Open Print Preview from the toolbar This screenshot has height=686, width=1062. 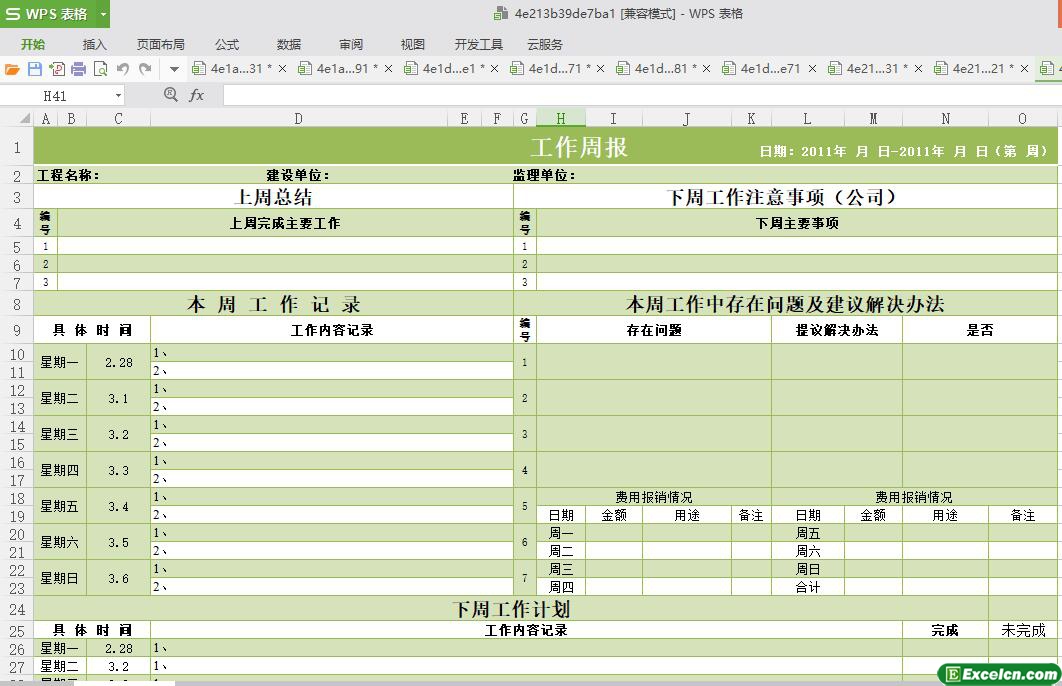coord(100,69)
